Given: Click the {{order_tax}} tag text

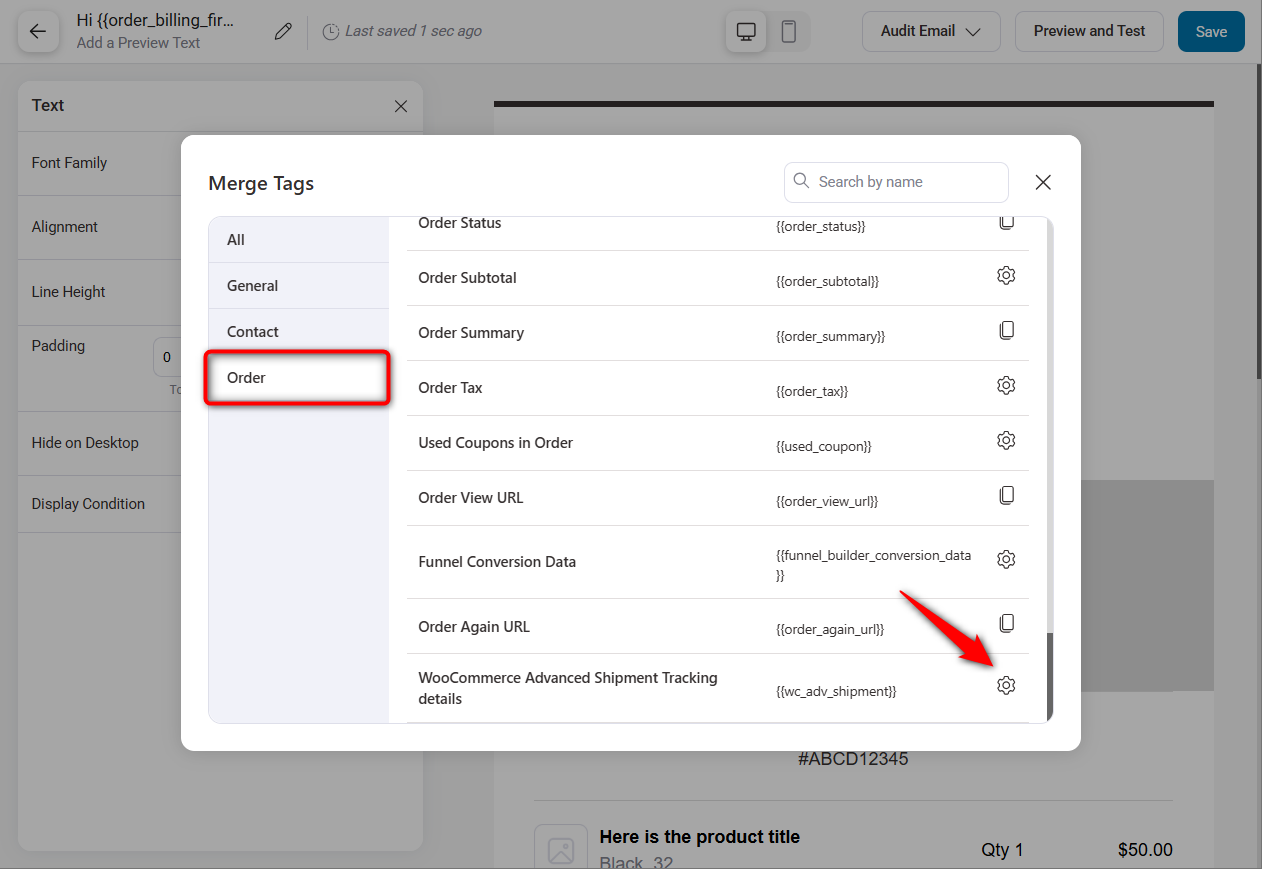Looking at the screenshot, I should point(812,391).
